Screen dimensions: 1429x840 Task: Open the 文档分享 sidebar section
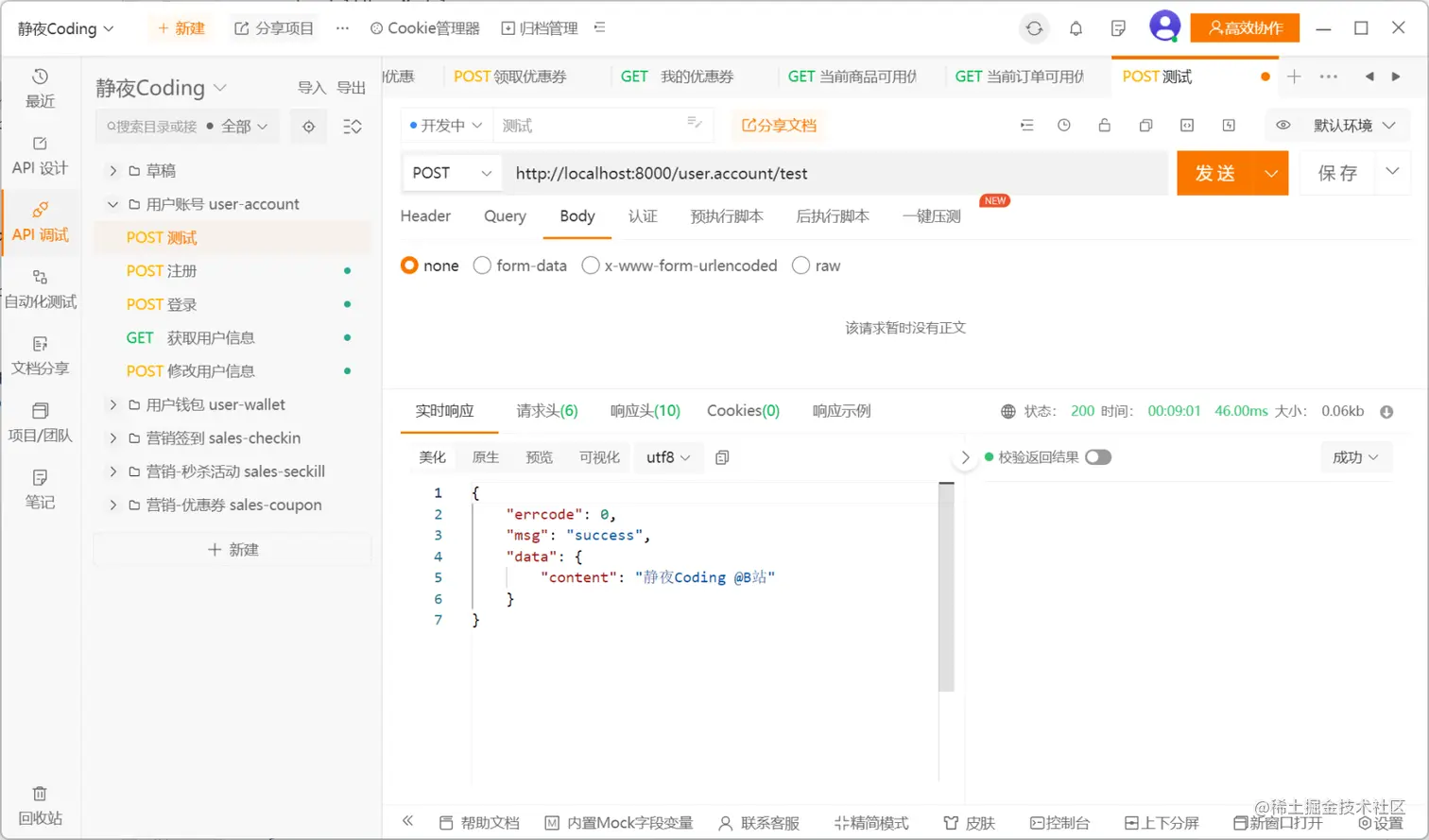(x=40, y=356)
